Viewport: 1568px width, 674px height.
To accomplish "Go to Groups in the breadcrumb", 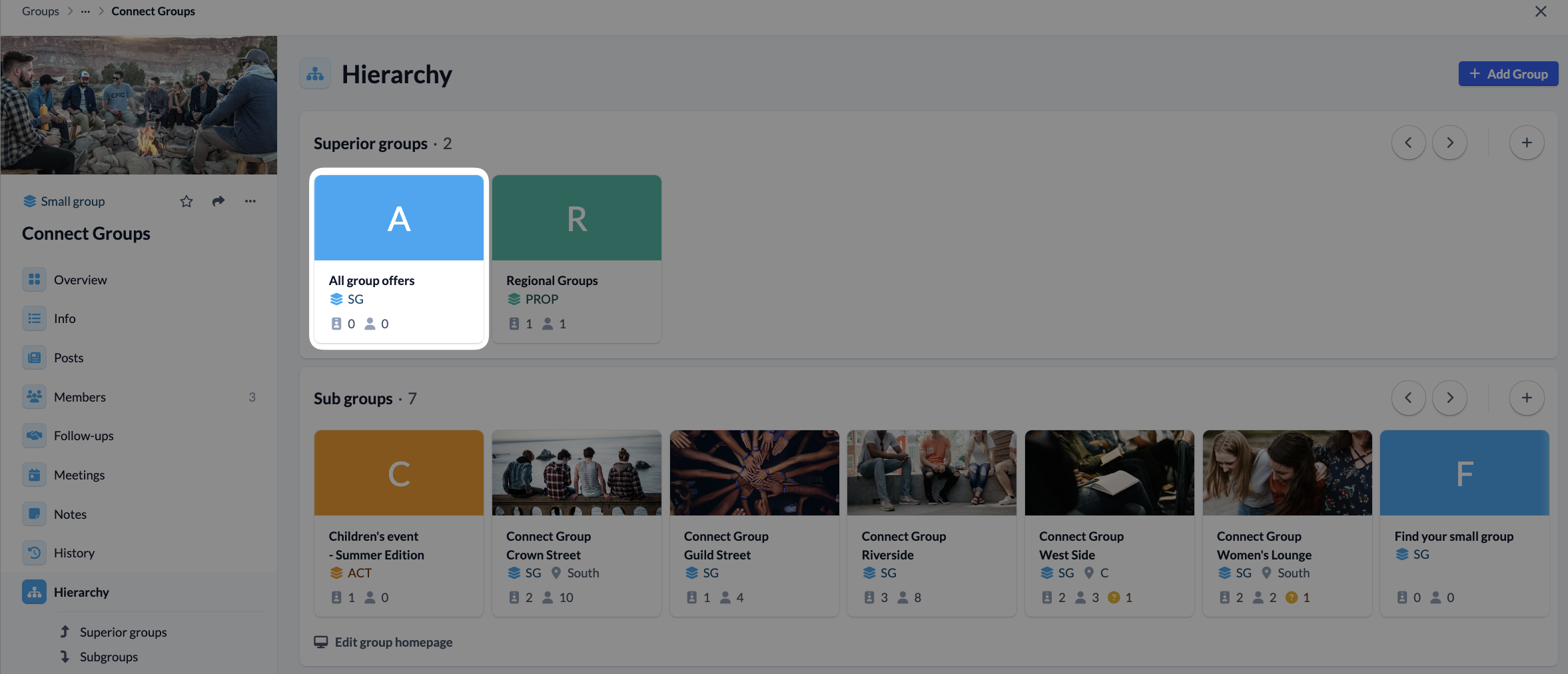I will click(x=41, y=11).
